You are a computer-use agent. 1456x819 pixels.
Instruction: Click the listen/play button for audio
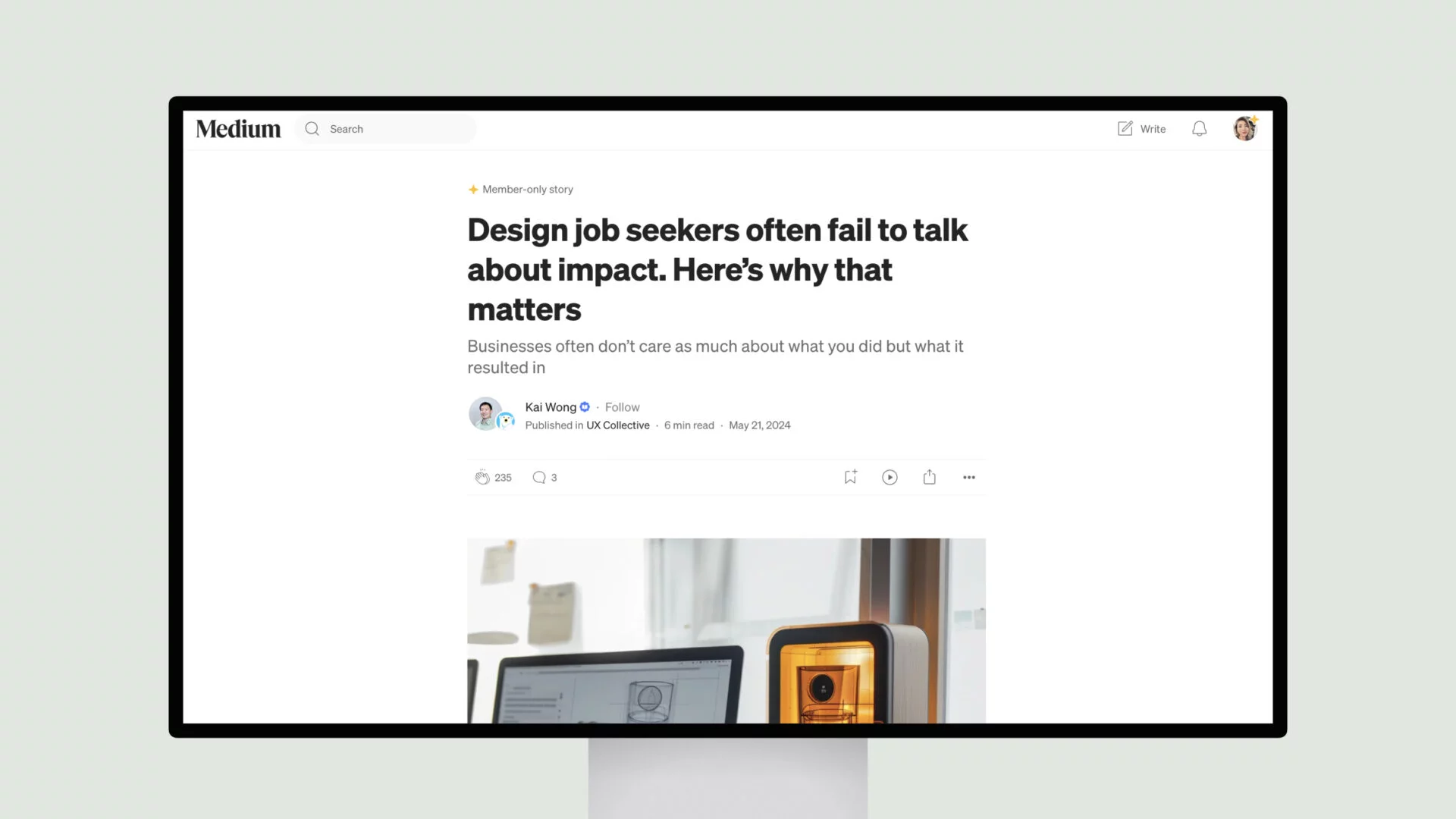pyautogui.click(x=890, y=477)
